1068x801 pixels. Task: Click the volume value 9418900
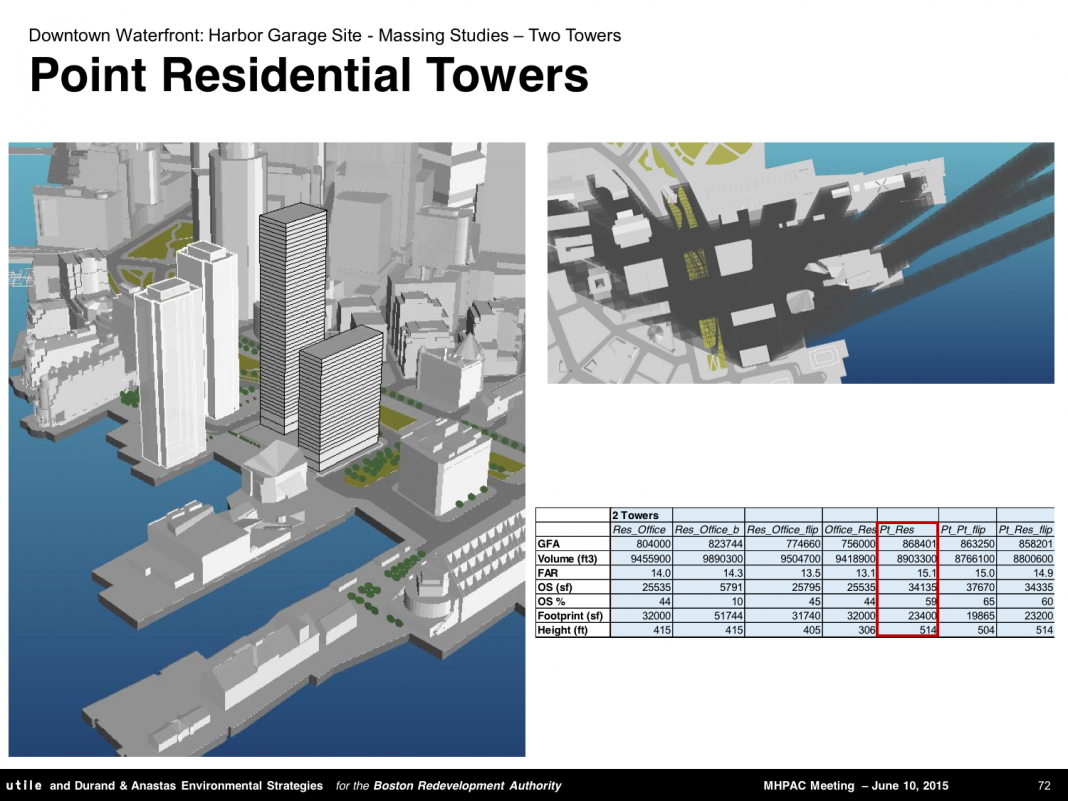pos(855,559)
